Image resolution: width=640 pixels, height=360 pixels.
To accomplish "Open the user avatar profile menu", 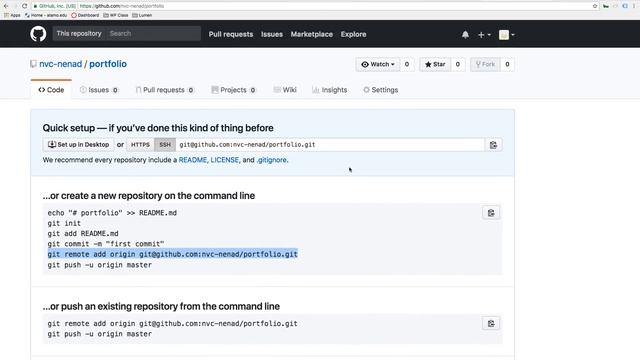I will pos(507,35).
